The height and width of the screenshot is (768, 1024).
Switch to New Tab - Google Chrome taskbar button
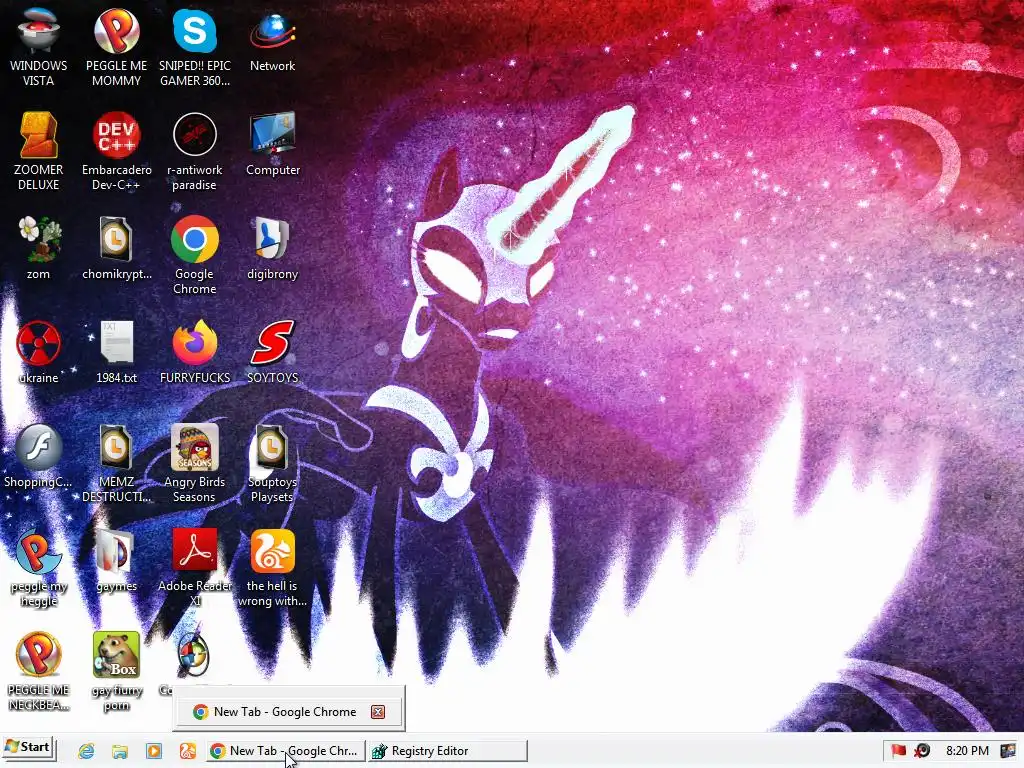coord(285,751)
